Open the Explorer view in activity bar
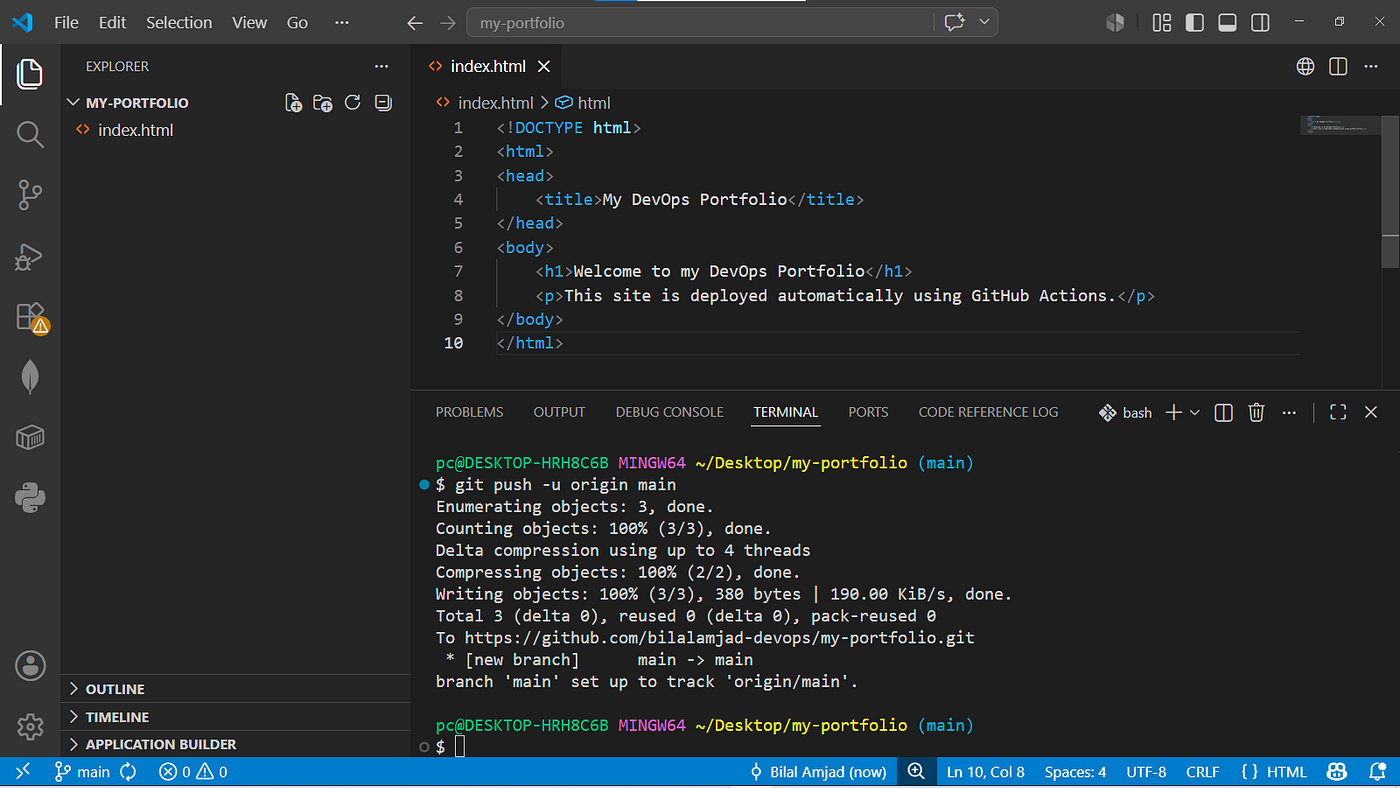This screenshot has width=1400, height=788. point(30,73)
